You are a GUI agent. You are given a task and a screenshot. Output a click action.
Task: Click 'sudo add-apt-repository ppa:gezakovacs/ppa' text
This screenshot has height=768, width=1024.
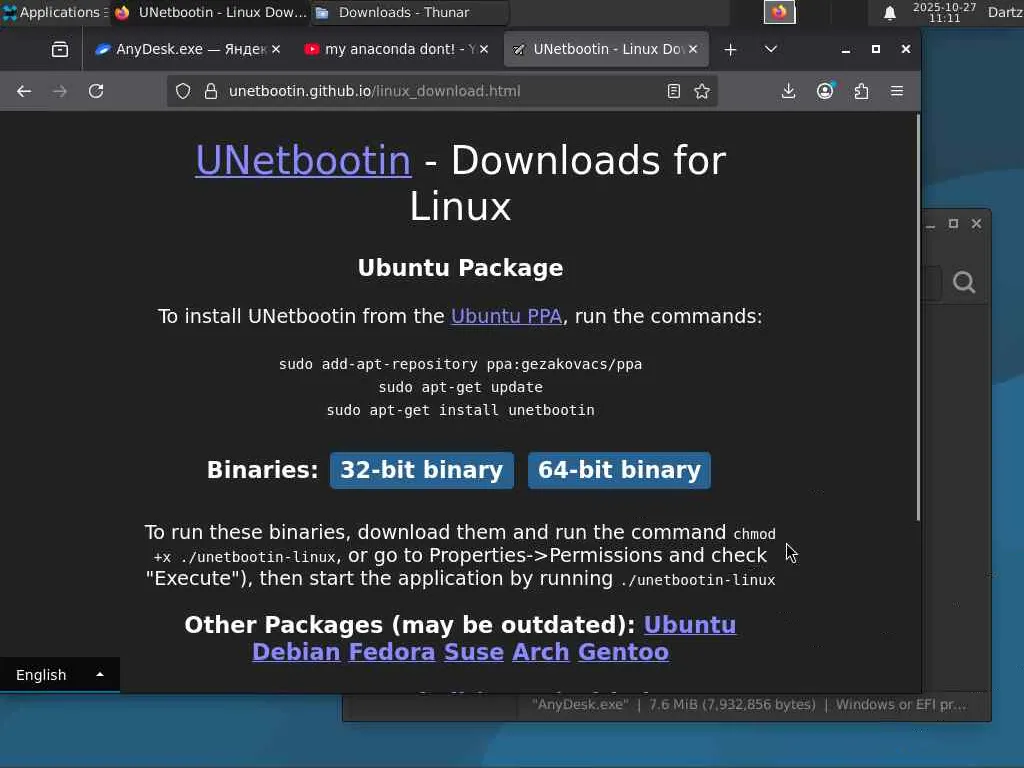point(460,364)
